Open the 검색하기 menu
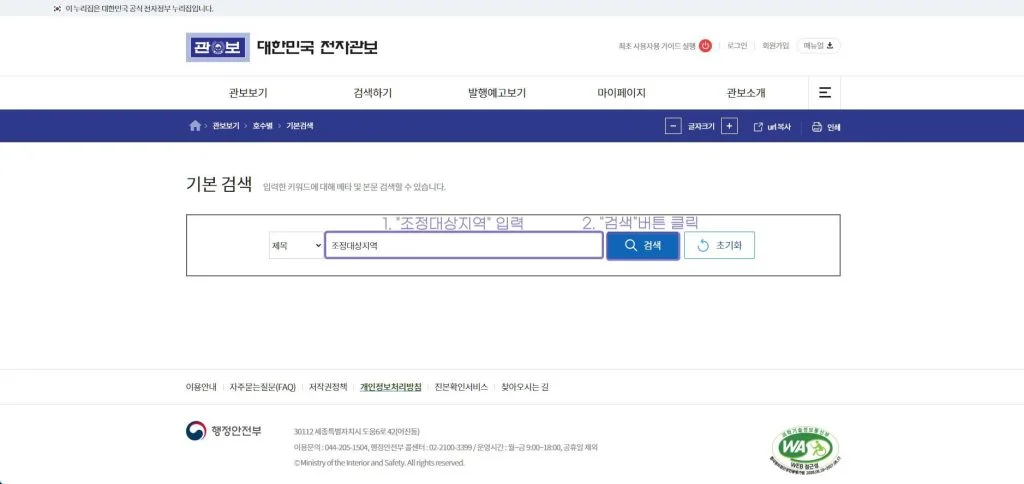 pyautogui.click(x=373, y=93)
